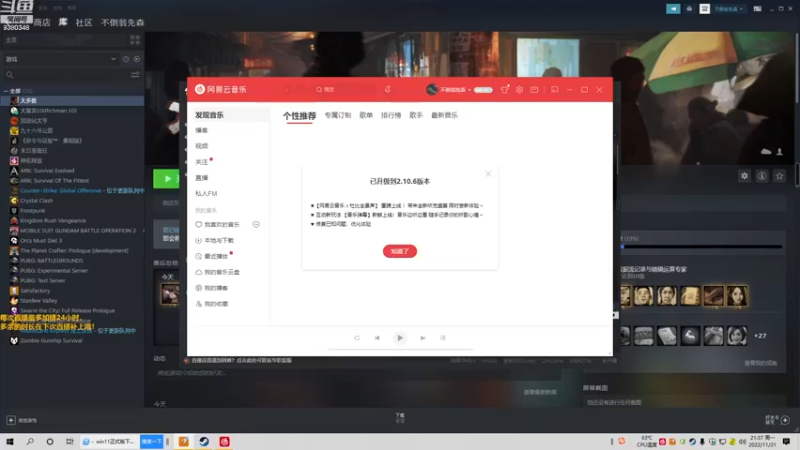Select the 个性推荐 tab
The image size is (800, 450).
coord(299,116)
